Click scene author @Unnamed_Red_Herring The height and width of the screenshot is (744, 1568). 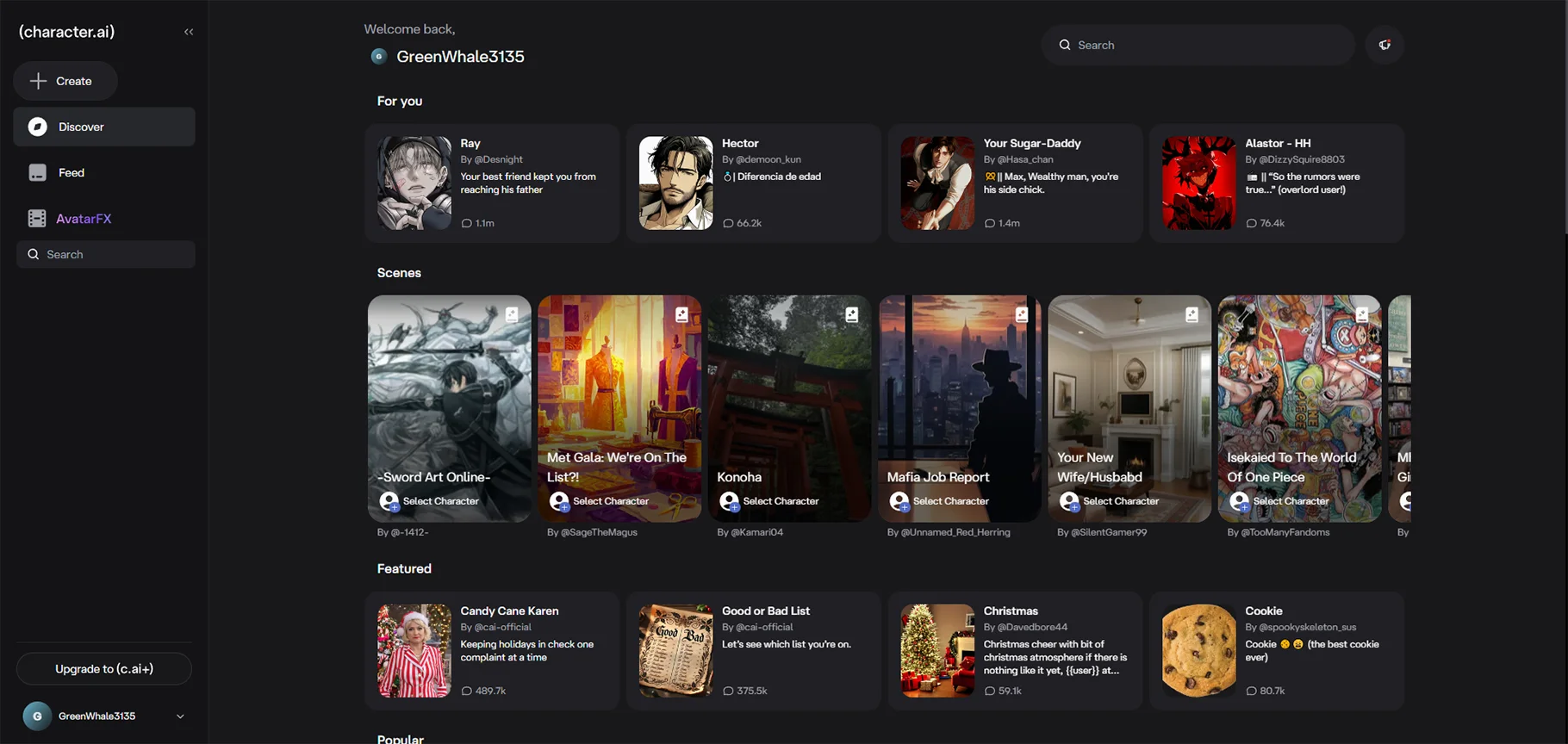pos(955,532)
